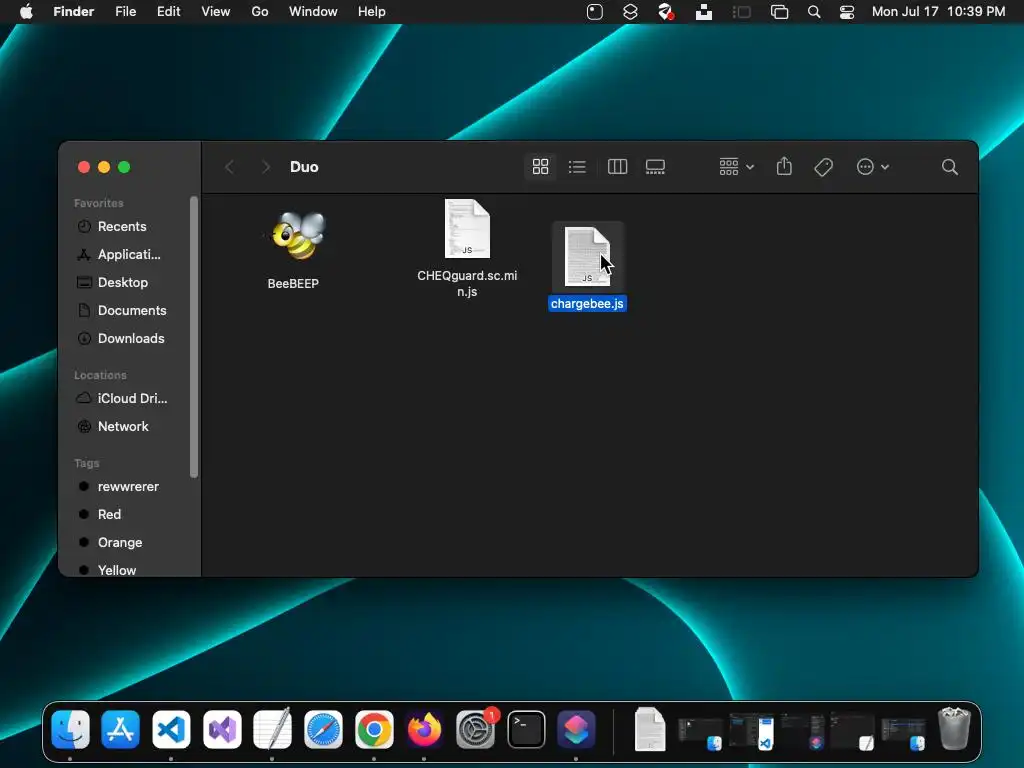Click the Finder sidebar scrollbar
The image size is (1024, 768).
click(x=193, y=337)
